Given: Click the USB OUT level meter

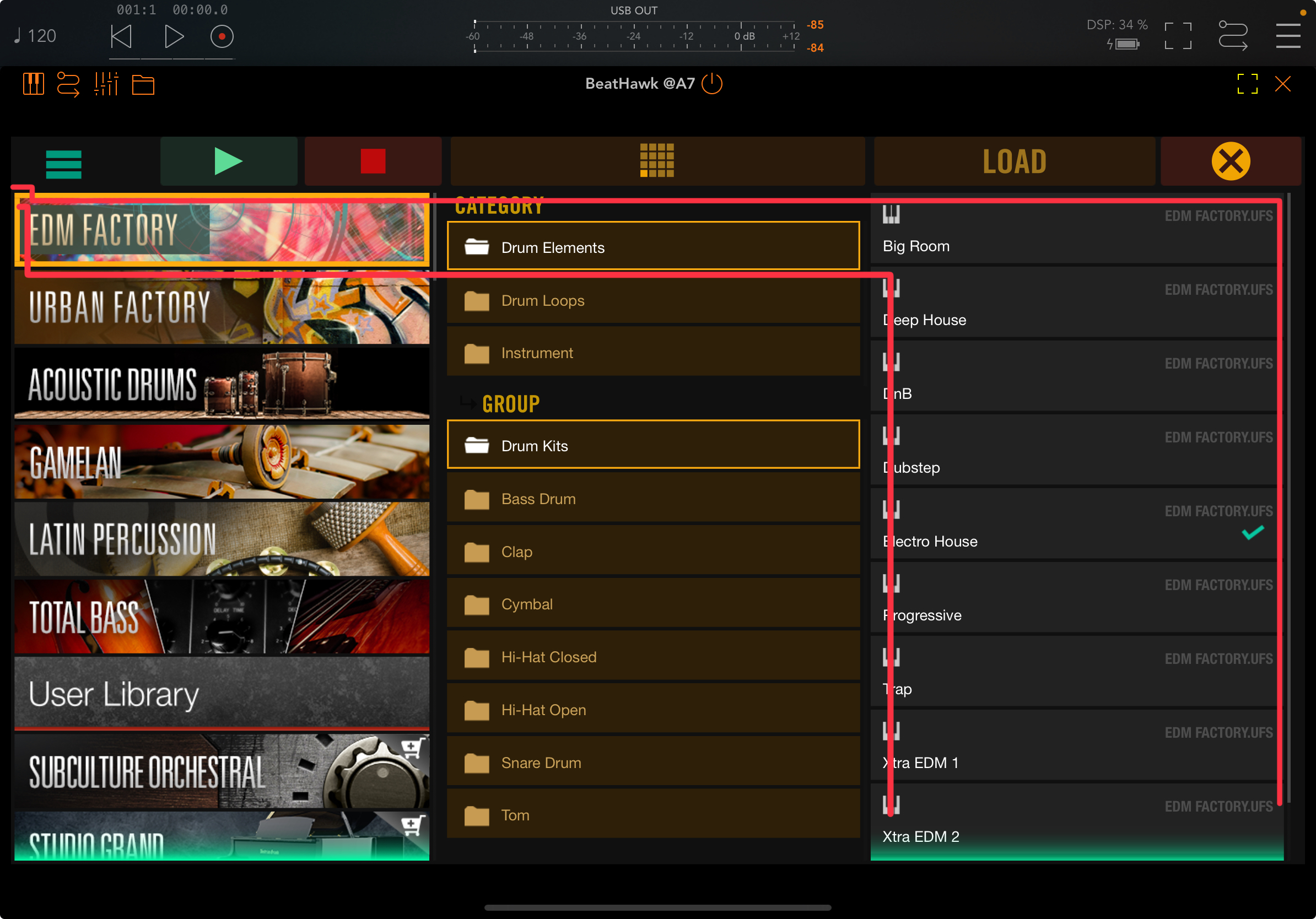Looking at the screenshot, I should 634,36.
